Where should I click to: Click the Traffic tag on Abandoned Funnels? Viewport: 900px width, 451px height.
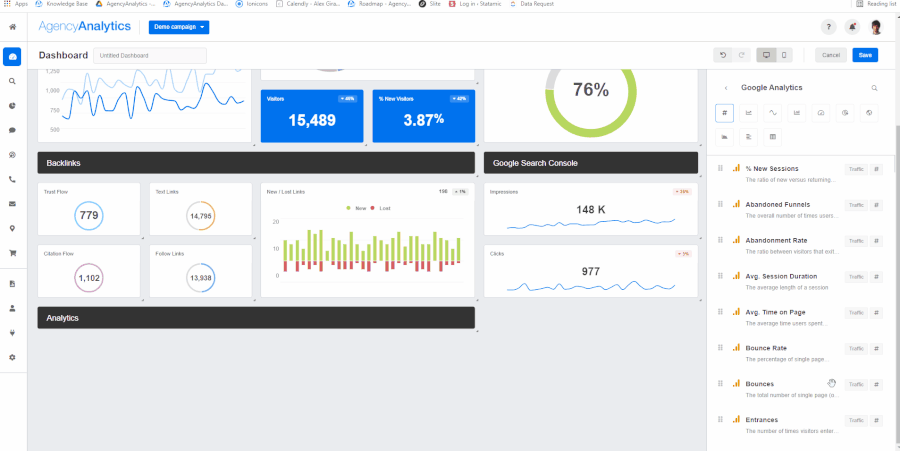click(x=856, y=205)
